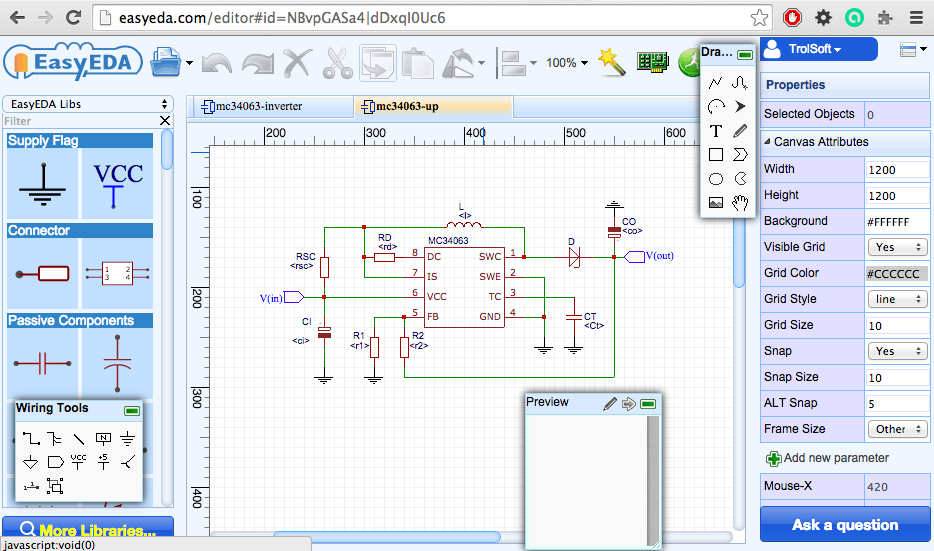Screen dimensions: 934x551
Task: Minimize the Drawing Tools floating panel
Action: [x=744, y=54]
